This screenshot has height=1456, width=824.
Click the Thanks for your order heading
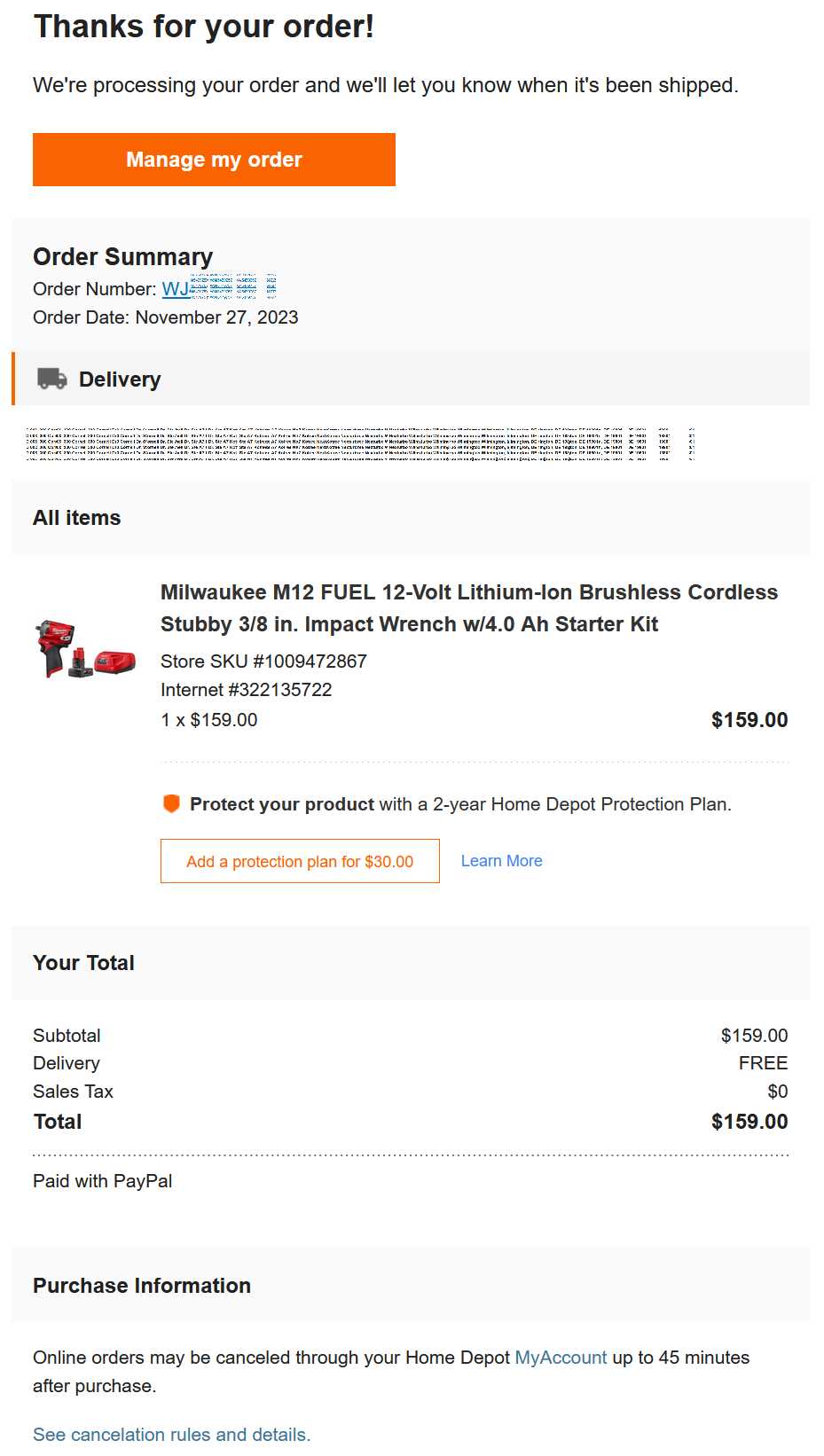pyautogui.click(x=203, y=27)
